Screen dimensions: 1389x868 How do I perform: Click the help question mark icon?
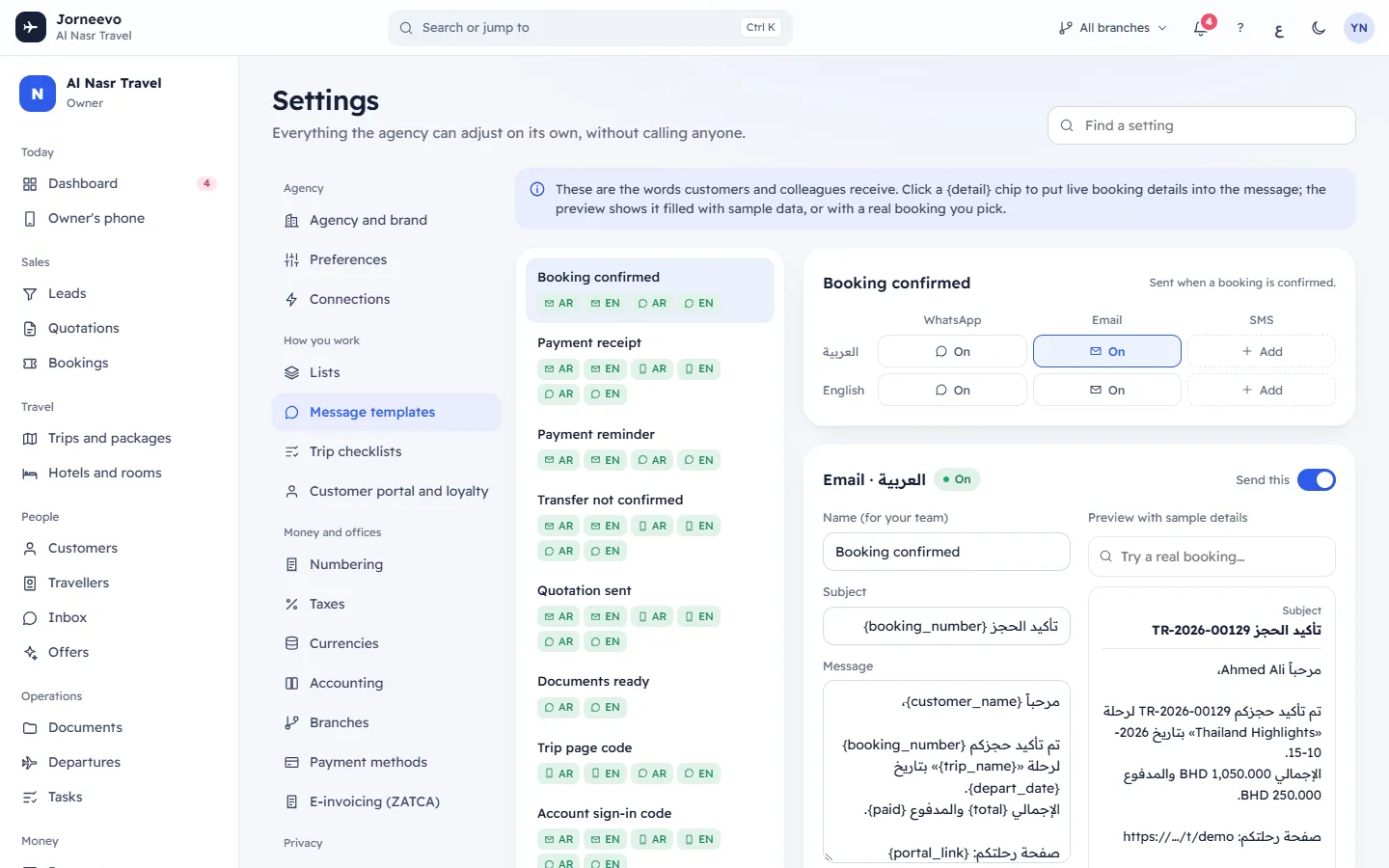pyautogui.click(x=1240, y=28)
